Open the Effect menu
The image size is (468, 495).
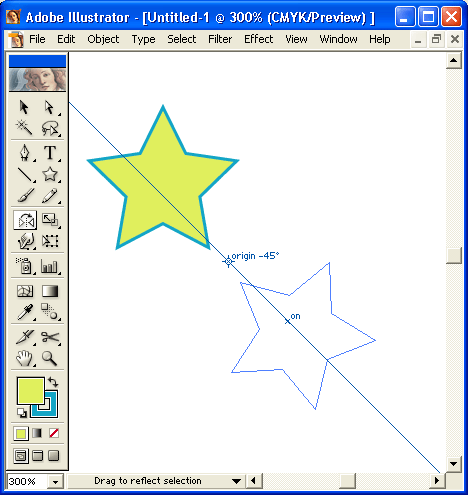(258, 39)
